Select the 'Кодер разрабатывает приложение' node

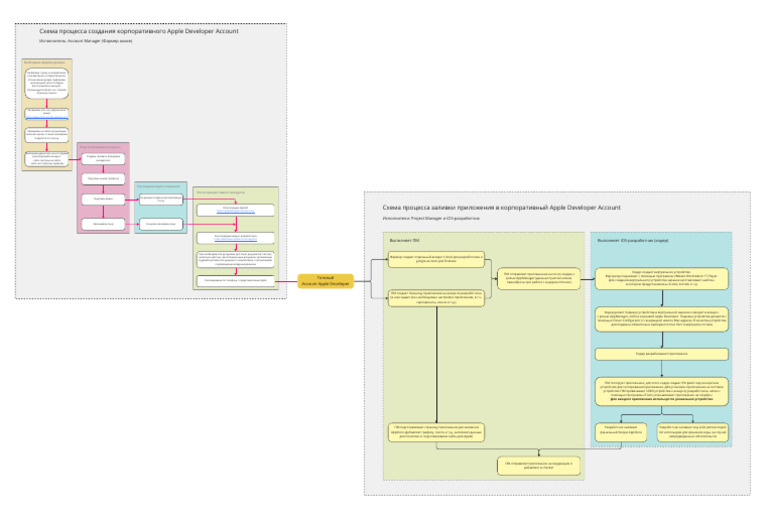pyautogui.click(x=662, y=354)
